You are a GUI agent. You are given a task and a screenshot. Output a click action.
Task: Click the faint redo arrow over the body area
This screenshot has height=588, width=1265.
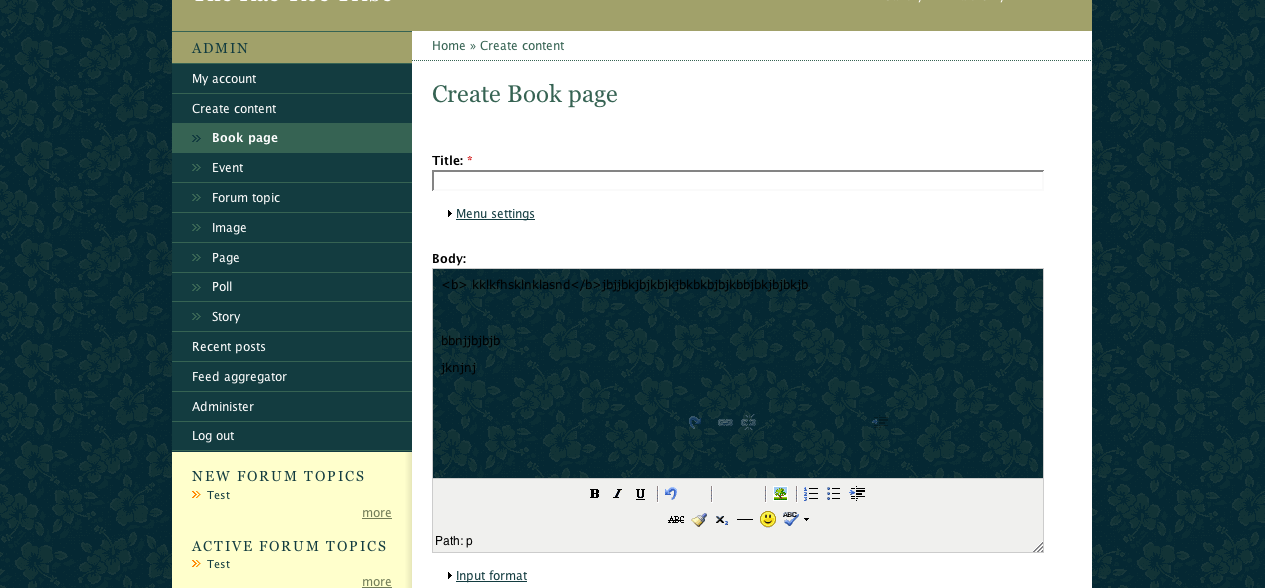click(x=695, y=422)
